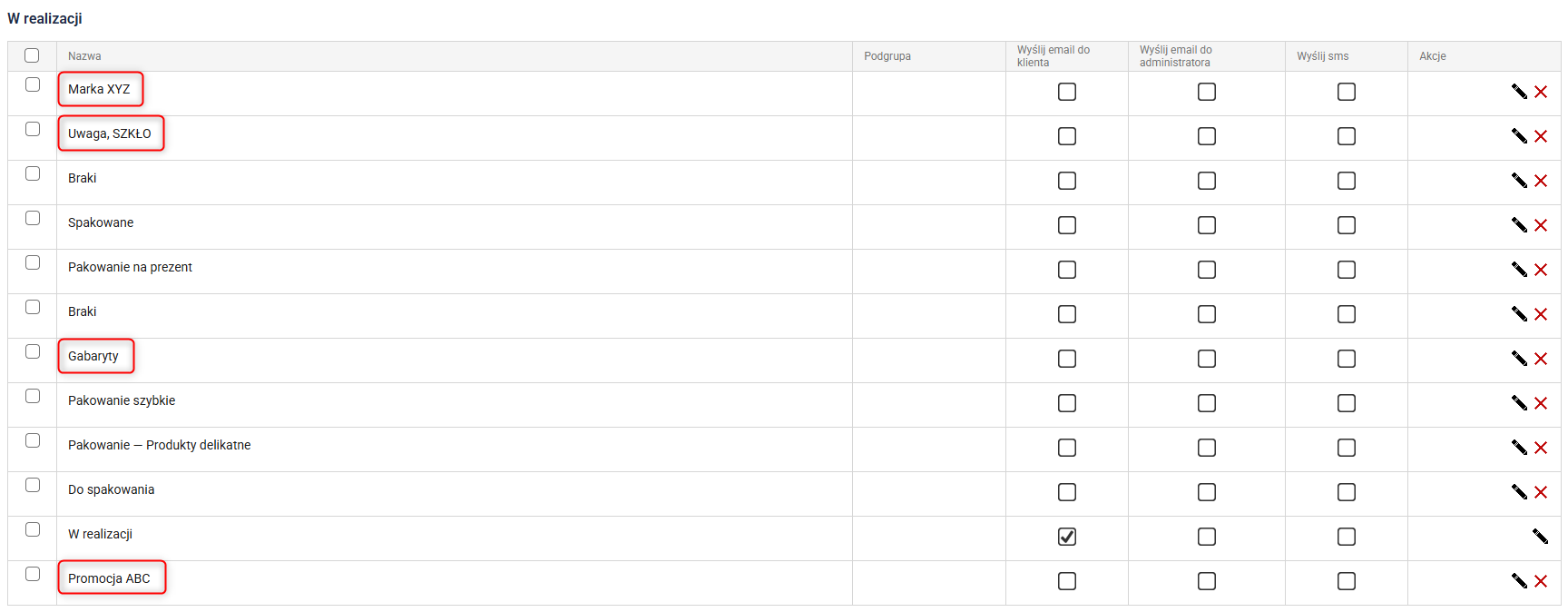Screen dimensions: 1568x612
Task: Click the Pakowanie szybkie status name
Action: (x=122, y=400)
